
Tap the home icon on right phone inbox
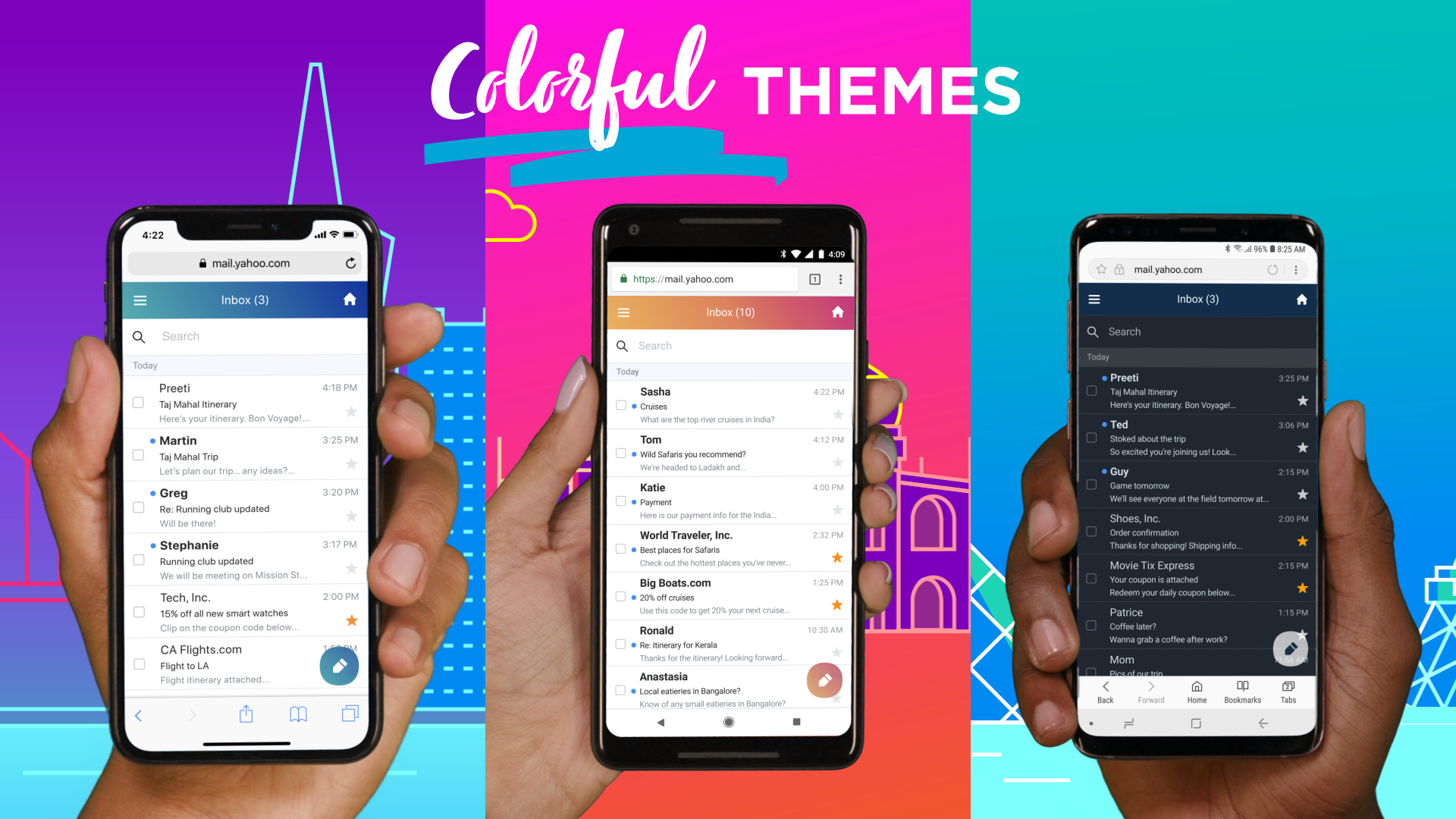(1301, 299)
